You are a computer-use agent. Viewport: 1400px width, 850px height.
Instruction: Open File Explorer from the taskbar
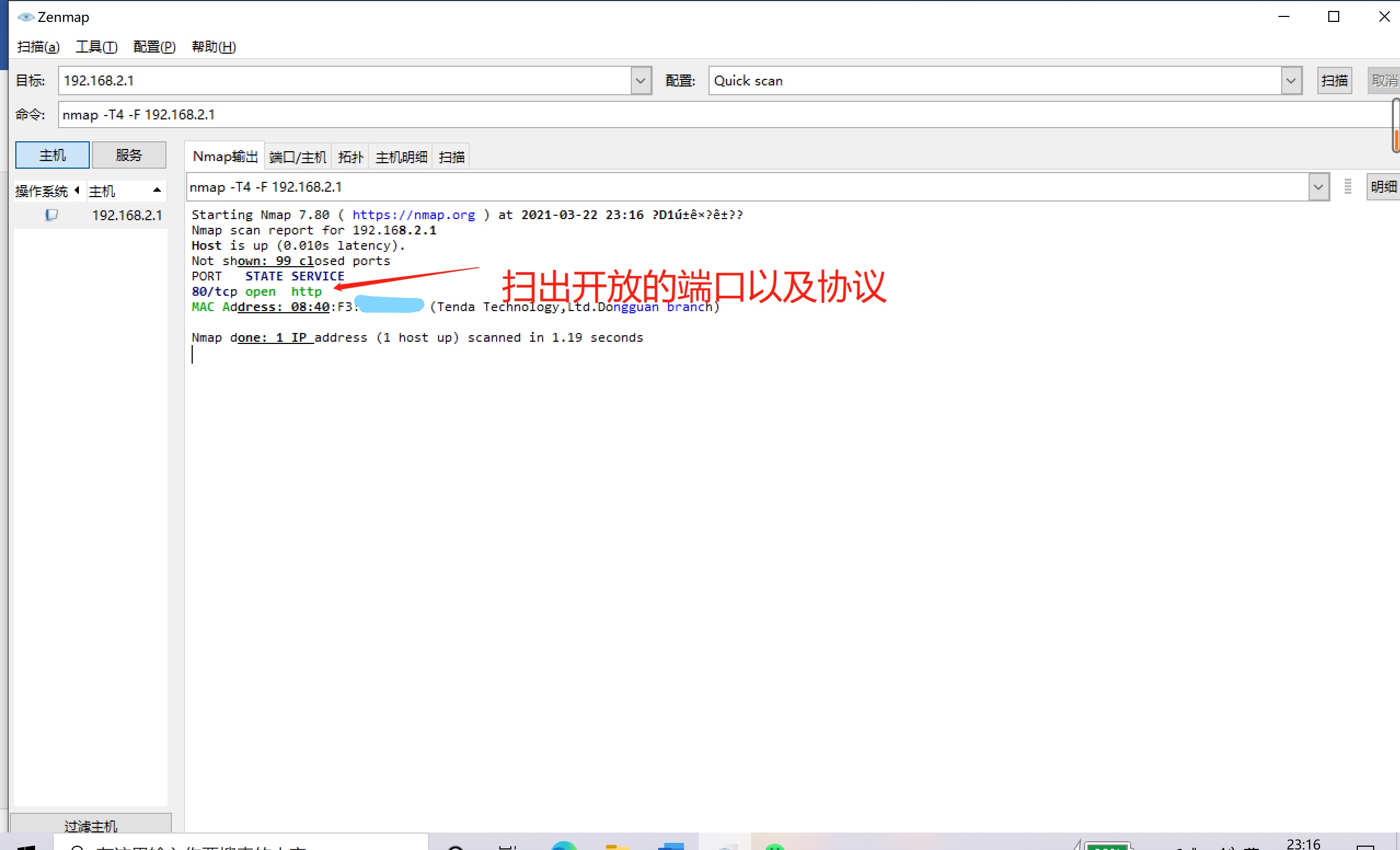pos(617,847)
